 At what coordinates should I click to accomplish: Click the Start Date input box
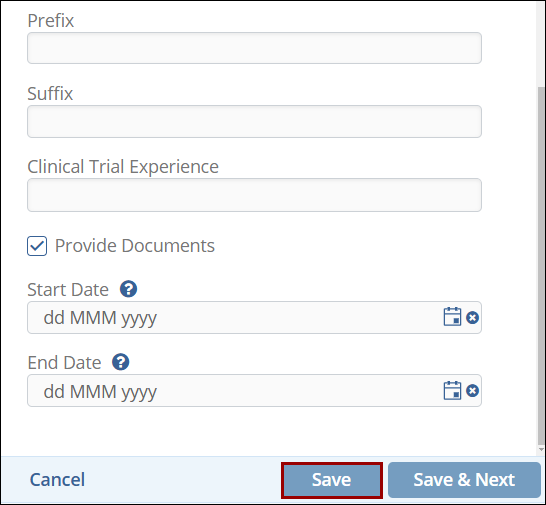pyautogui.click(x=254, y=318)
